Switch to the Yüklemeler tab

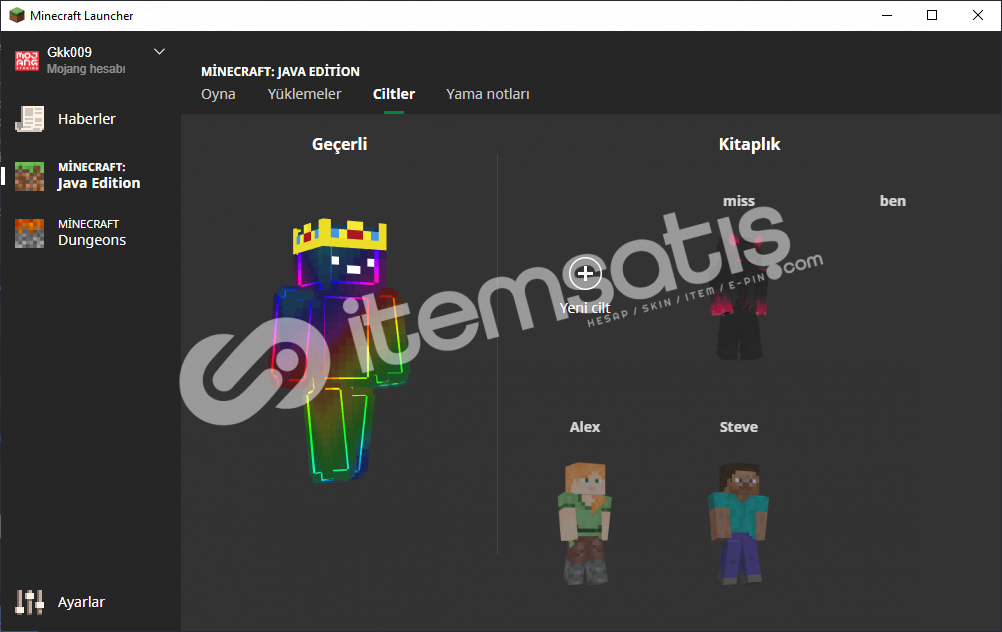[304, 94]
